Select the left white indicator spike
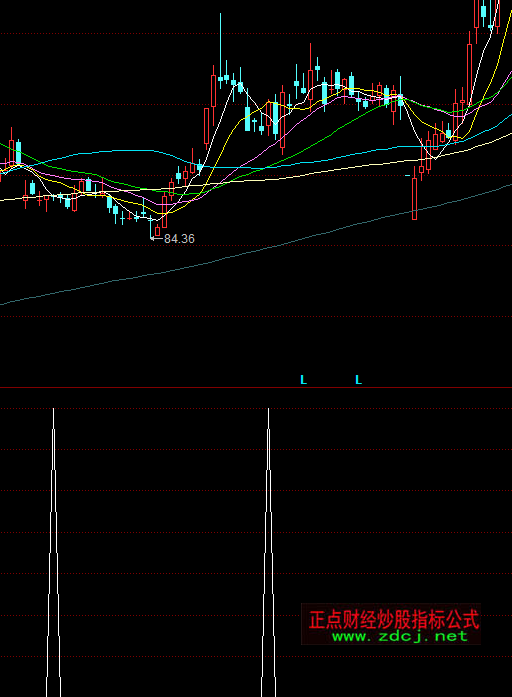Screen dimensions: 512x697 tap(53, 552)
